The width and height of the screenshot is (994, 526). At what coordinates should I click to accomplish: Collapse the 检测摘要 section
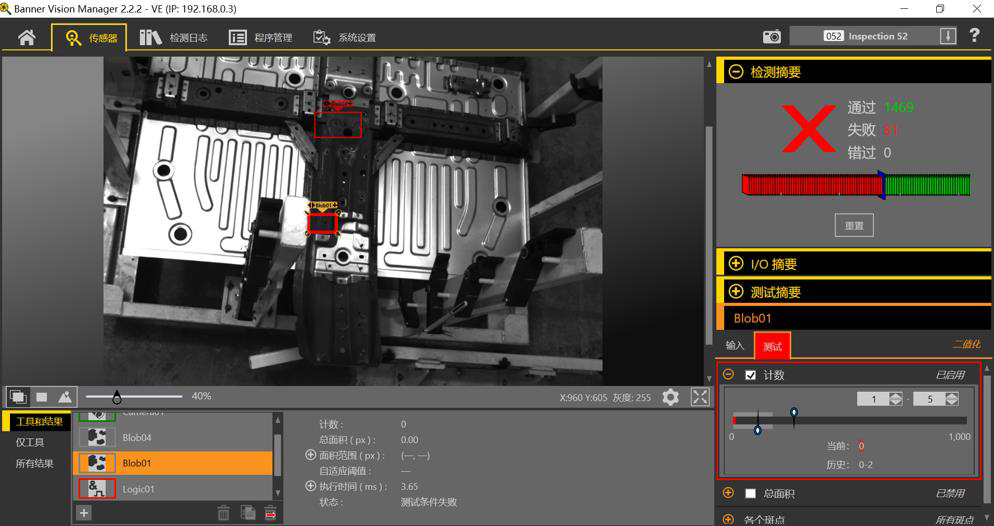pyautogui.click(x=736, y=72)
